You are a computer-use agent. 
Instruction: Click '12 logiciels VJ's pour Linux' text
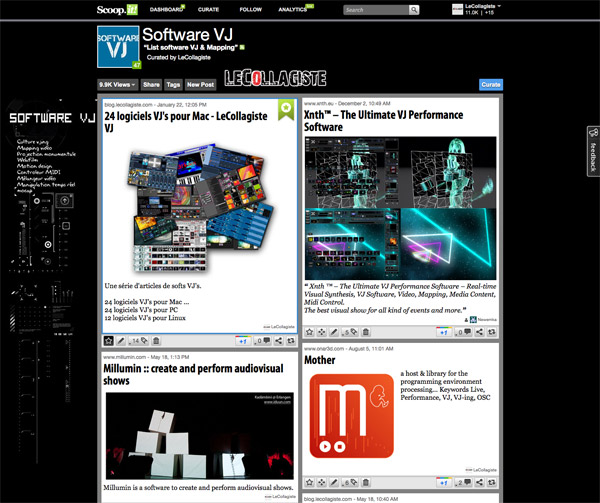point(145,318)
